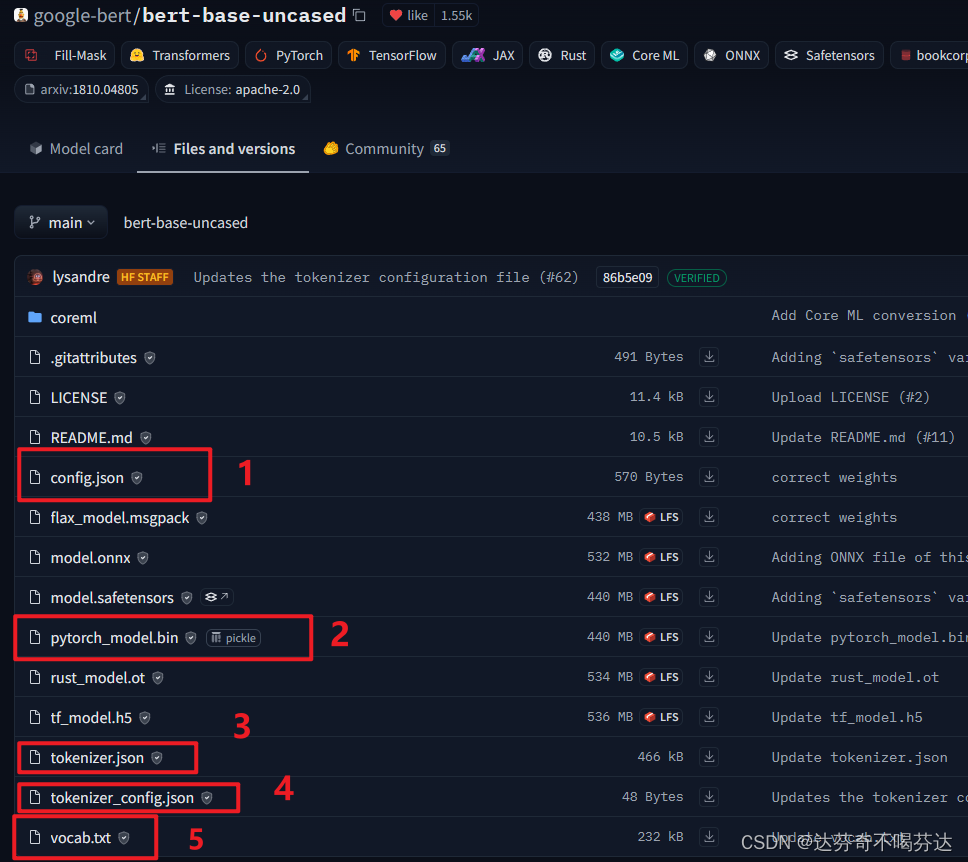Open the JAX tag
The width and height of the screenshot is (968, 862).
coord(488,56)
